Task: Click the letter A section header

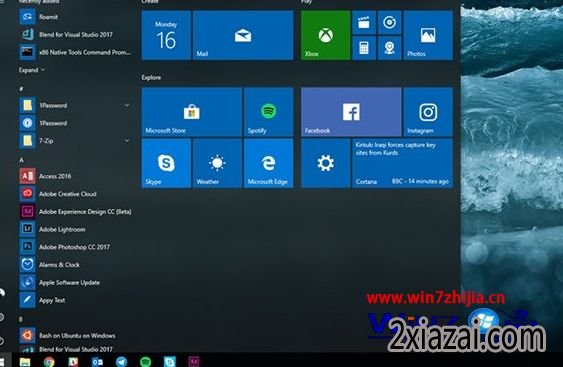Action: [x=22, y=160]
